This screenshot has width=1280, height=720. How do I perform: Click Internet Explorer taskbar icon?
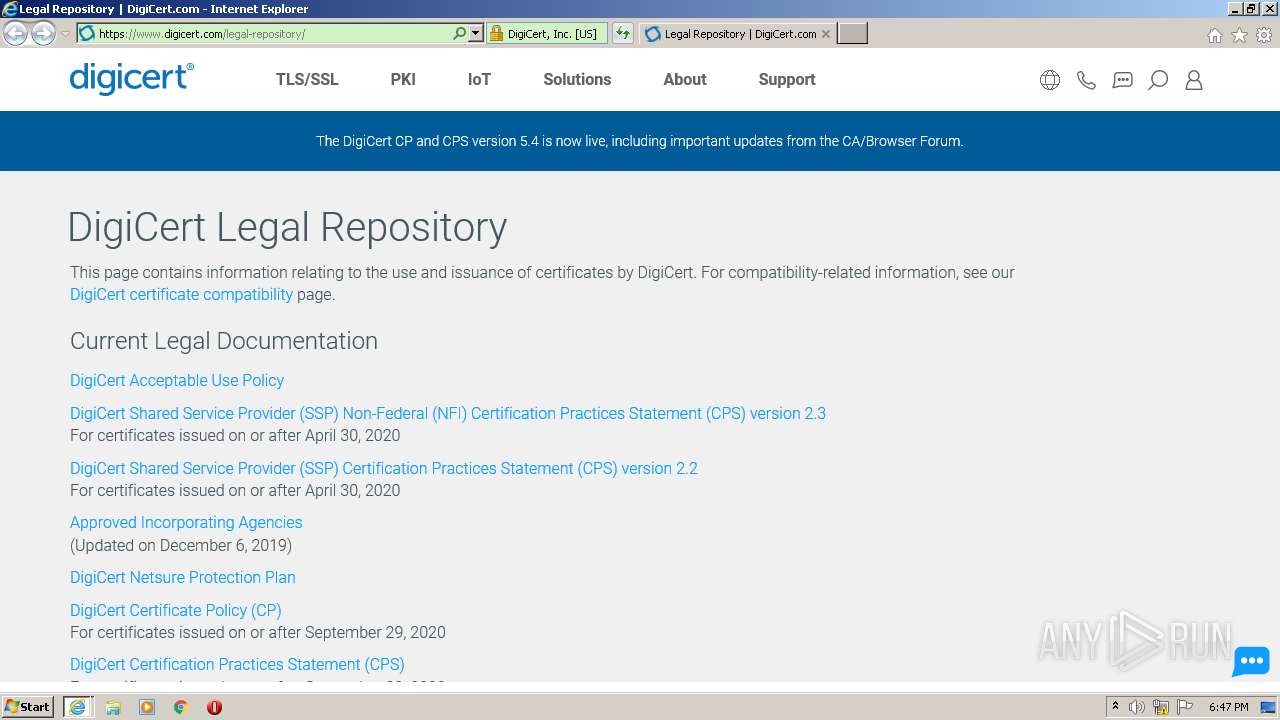click(77, 707)
